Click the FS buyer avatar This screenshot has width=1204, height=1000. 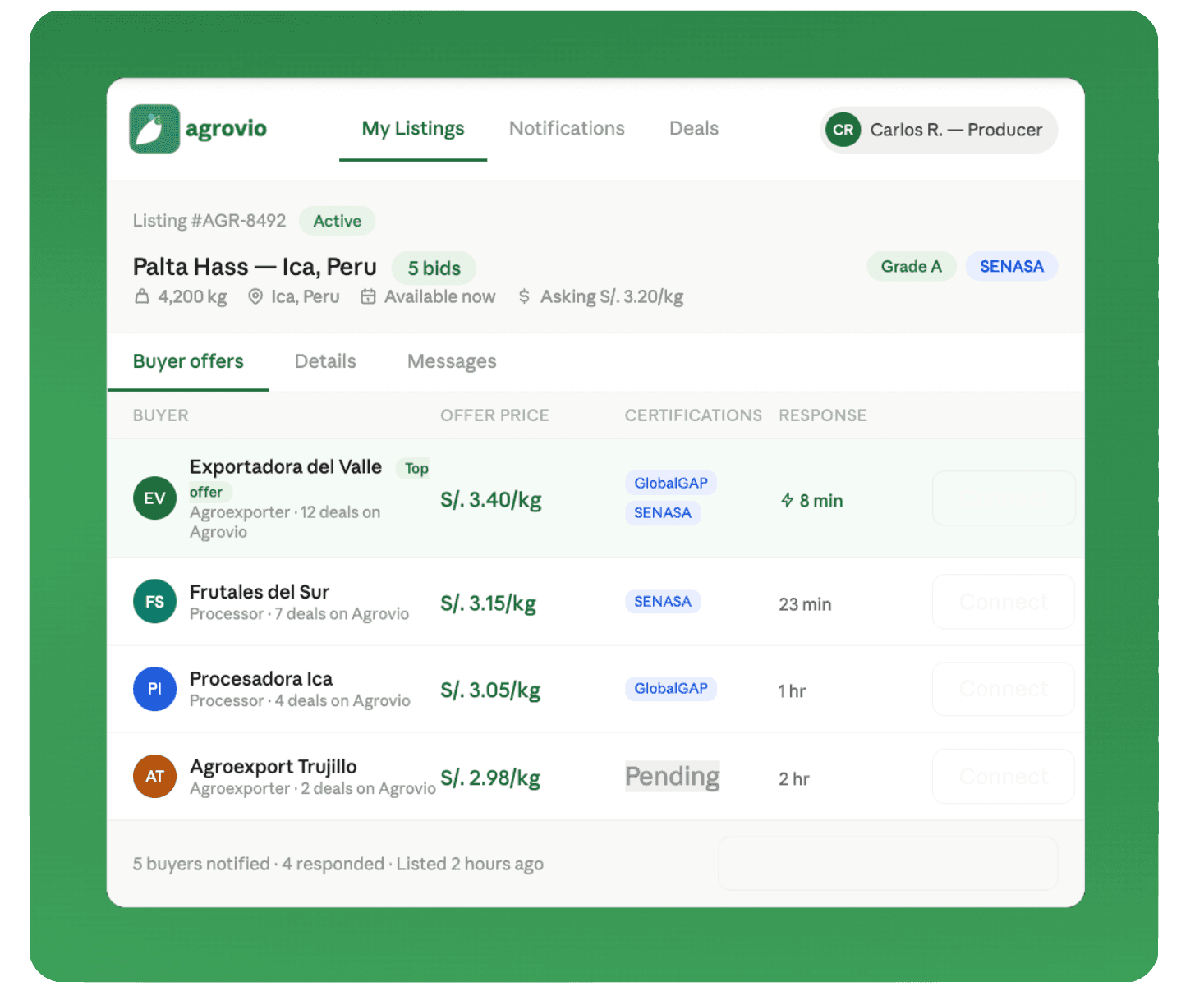coord(154,602)
